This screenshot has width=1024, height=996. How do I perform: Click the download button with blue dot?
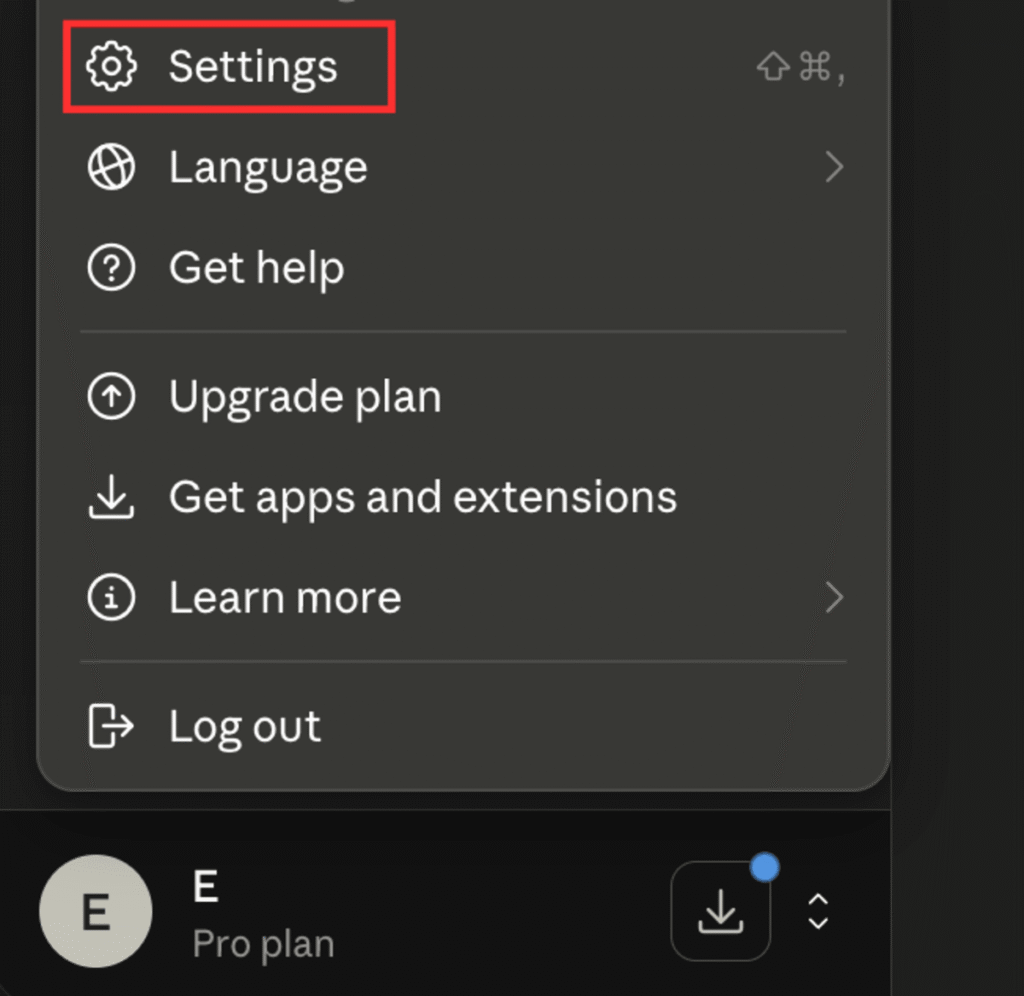point(720,910)
